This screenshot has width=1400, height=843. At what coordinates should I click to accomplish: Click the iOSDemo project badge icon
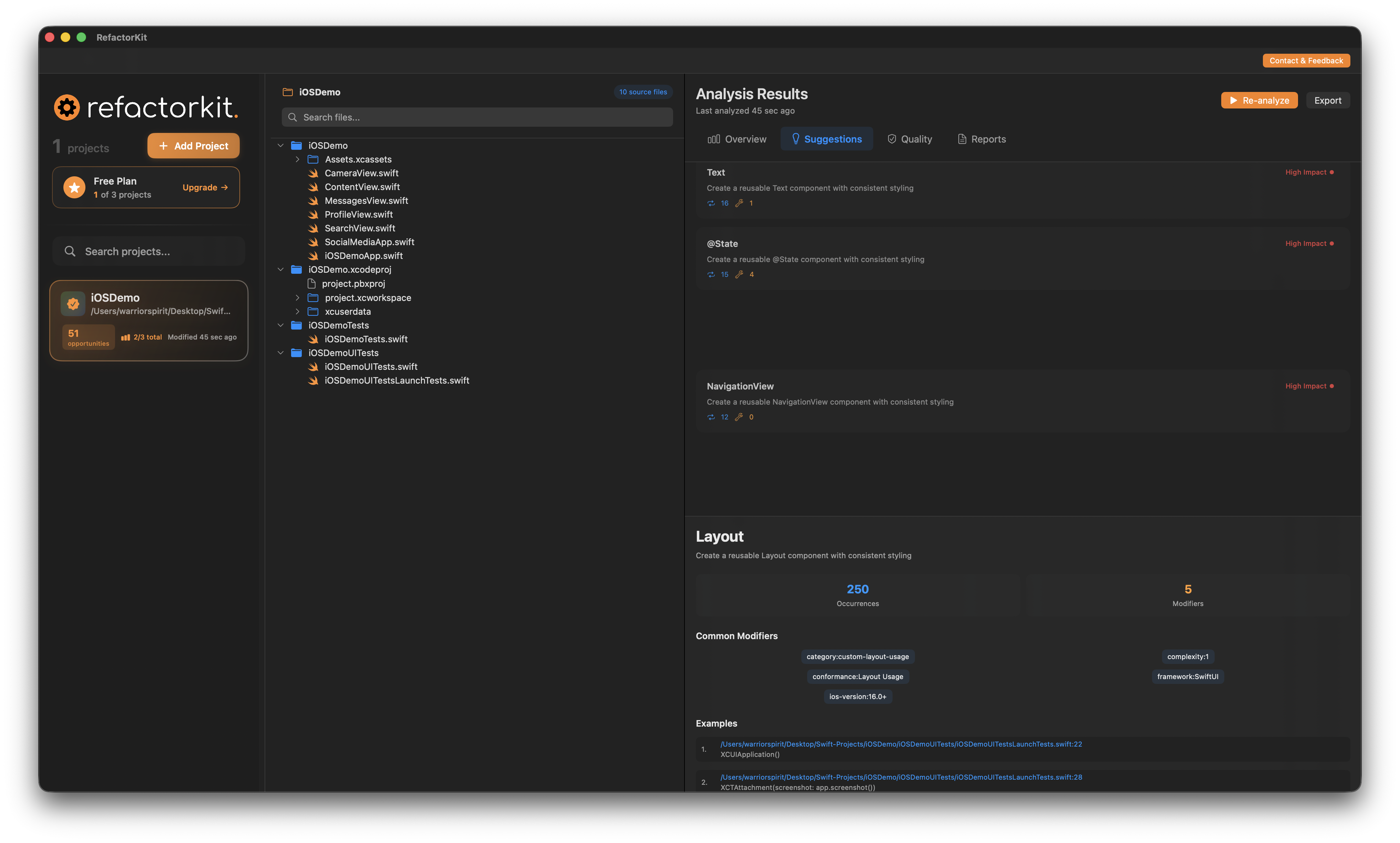click(73, 304)
